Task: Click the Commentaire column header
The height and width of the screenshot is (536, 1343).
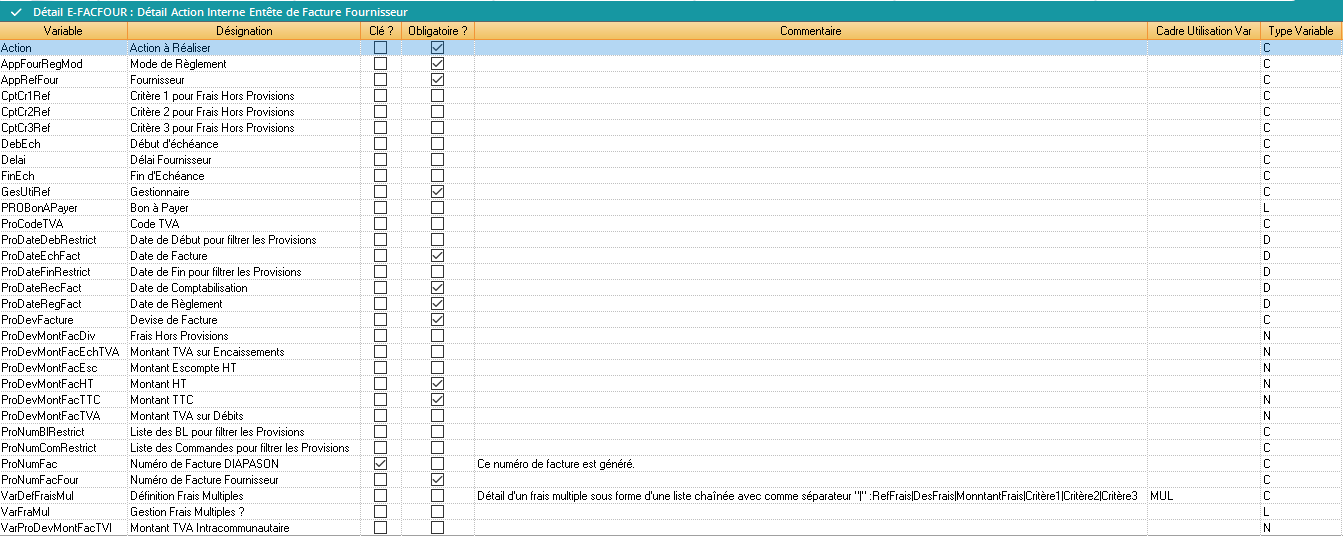Action: 810,31
